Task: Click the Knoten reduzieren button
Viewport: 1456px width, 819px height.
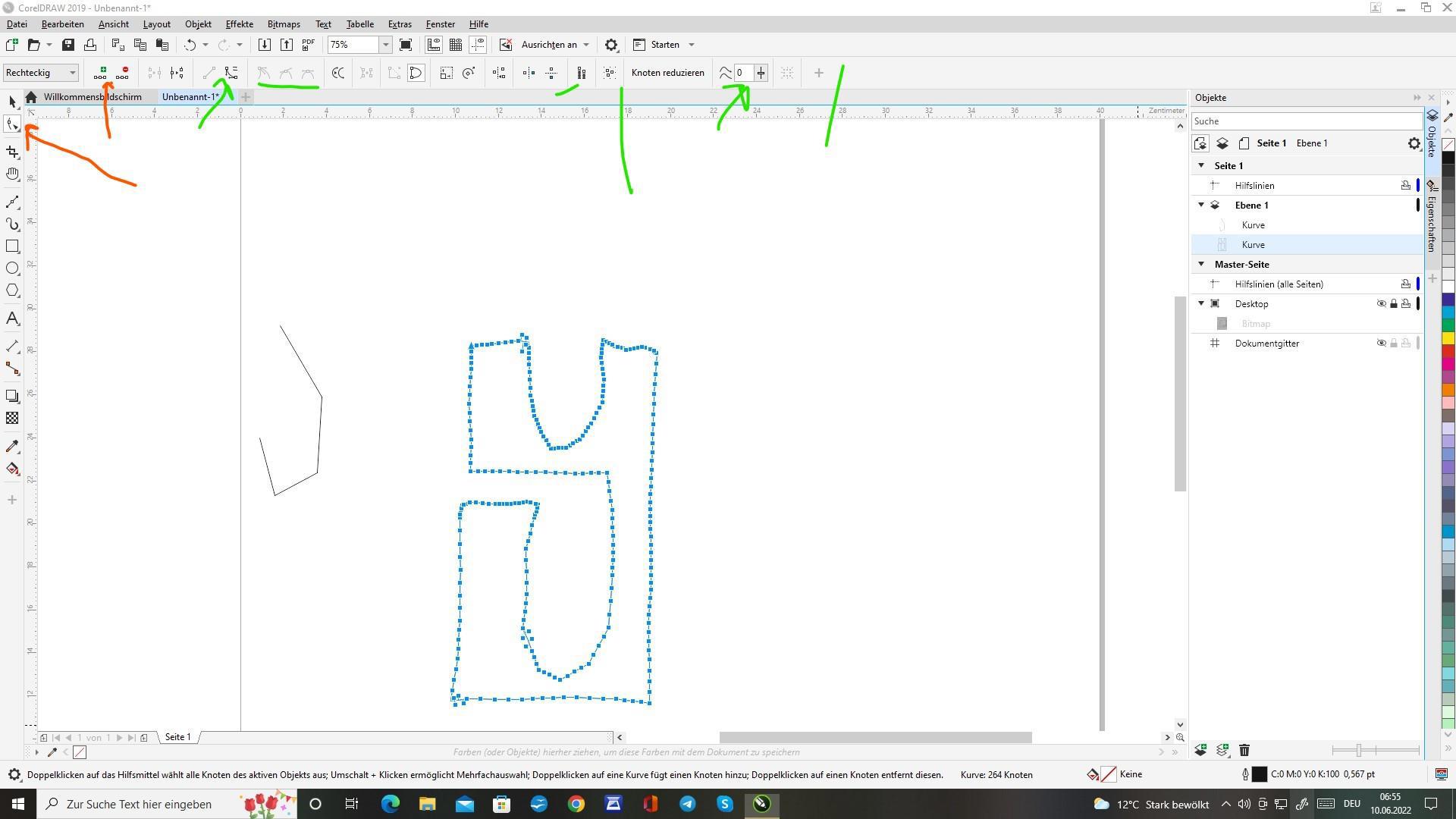Action: coord(667,73)
